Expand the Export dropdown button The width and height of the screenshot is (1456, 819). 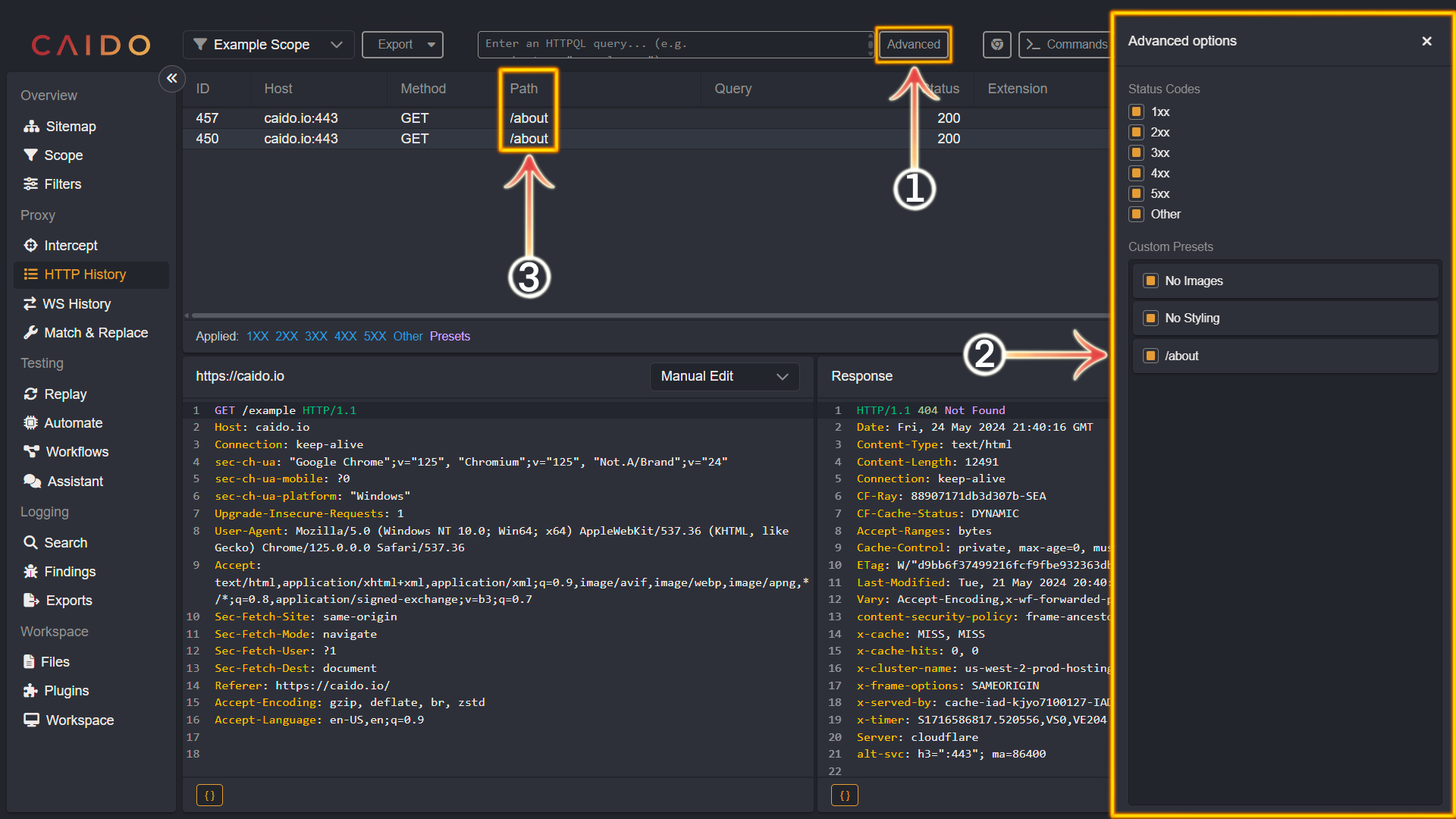pyautogui.click(x=432, y=44)
